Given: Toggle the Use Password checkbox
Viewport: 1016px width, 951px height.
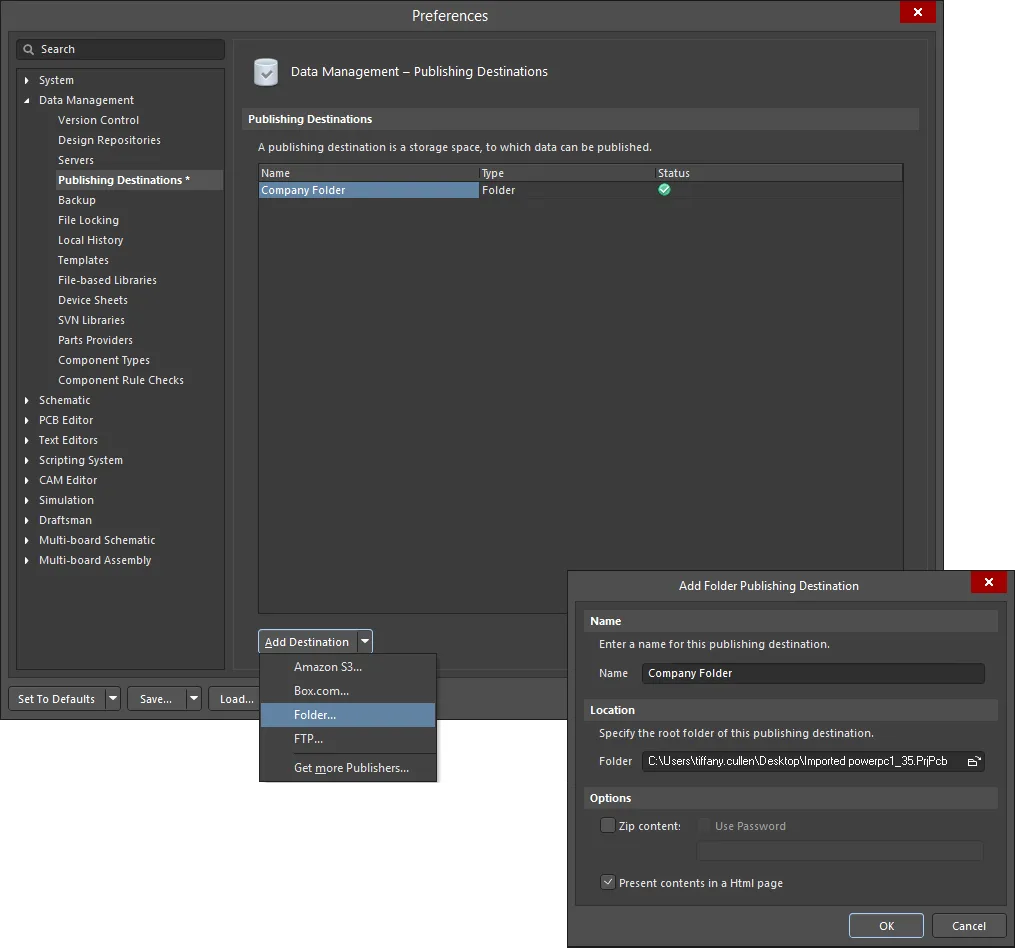Looking at the screenshot, I should [704, 825].
